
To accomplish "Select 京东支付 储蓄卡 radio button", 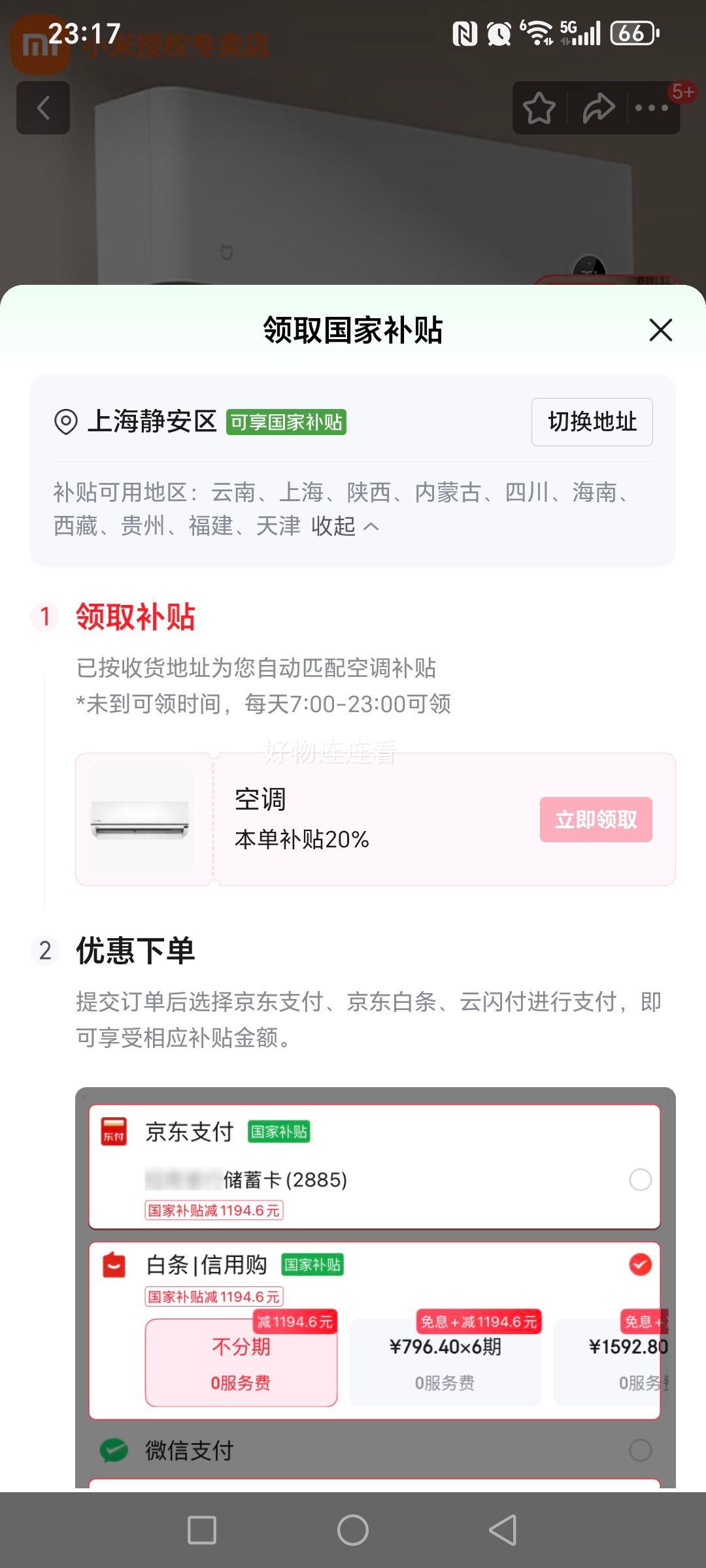I will (x=640, y=1179).
